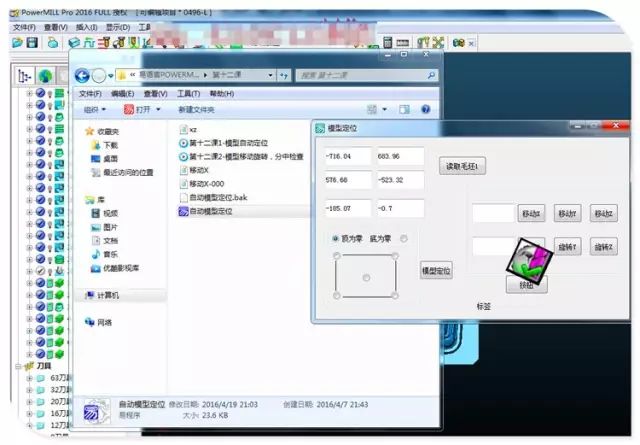640x445 pixels.
Task: Open 桌面 in the favorites sidebar
Action: click(x=104, y=159)
